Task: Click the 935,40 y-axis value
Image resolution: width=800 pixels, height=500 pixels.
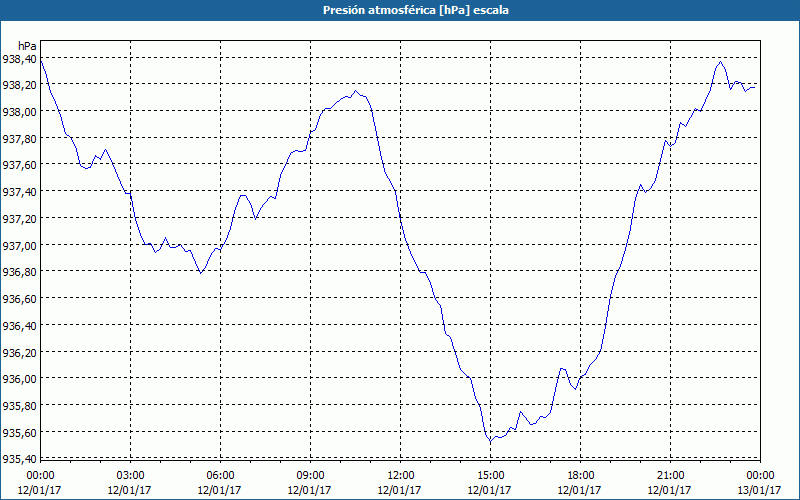Action: coord(19,459)
